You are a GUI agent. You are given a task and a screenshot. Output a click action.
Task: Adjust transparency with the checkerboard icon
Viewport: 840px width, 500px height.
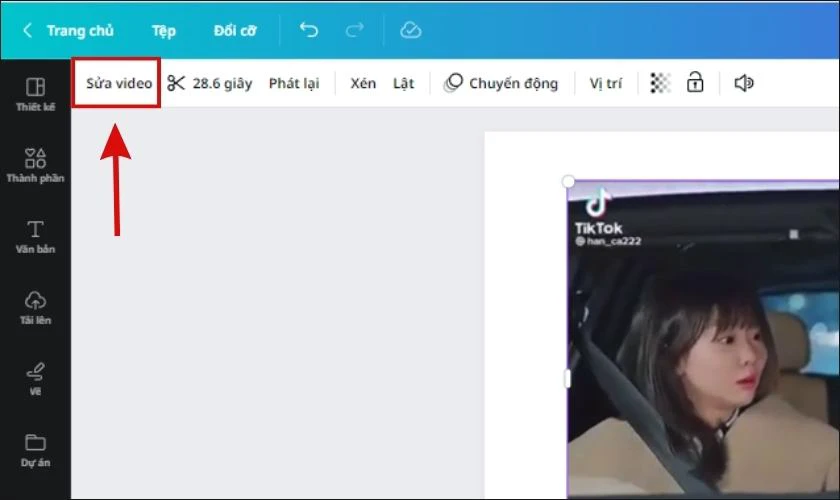(x=660, y=83)
